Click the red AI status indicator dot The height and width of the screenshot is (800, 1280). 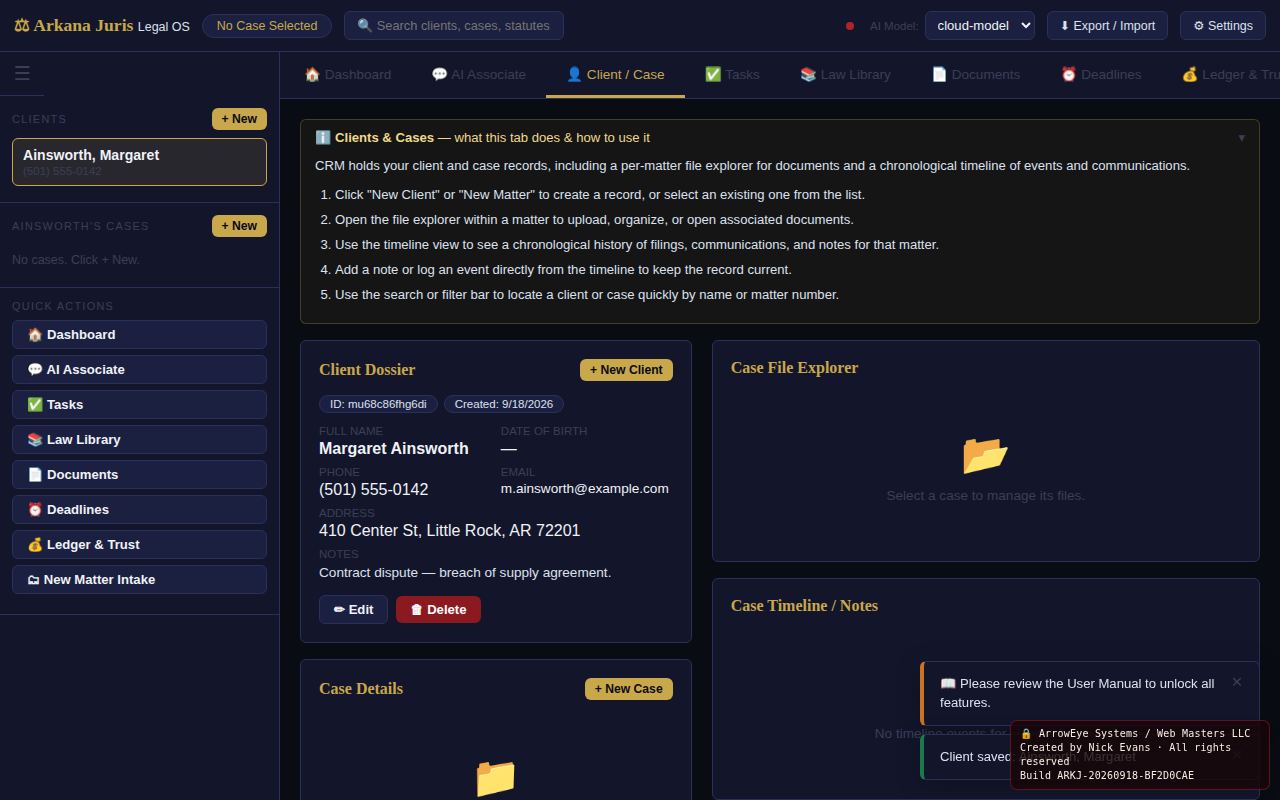[x=850, y=26]
